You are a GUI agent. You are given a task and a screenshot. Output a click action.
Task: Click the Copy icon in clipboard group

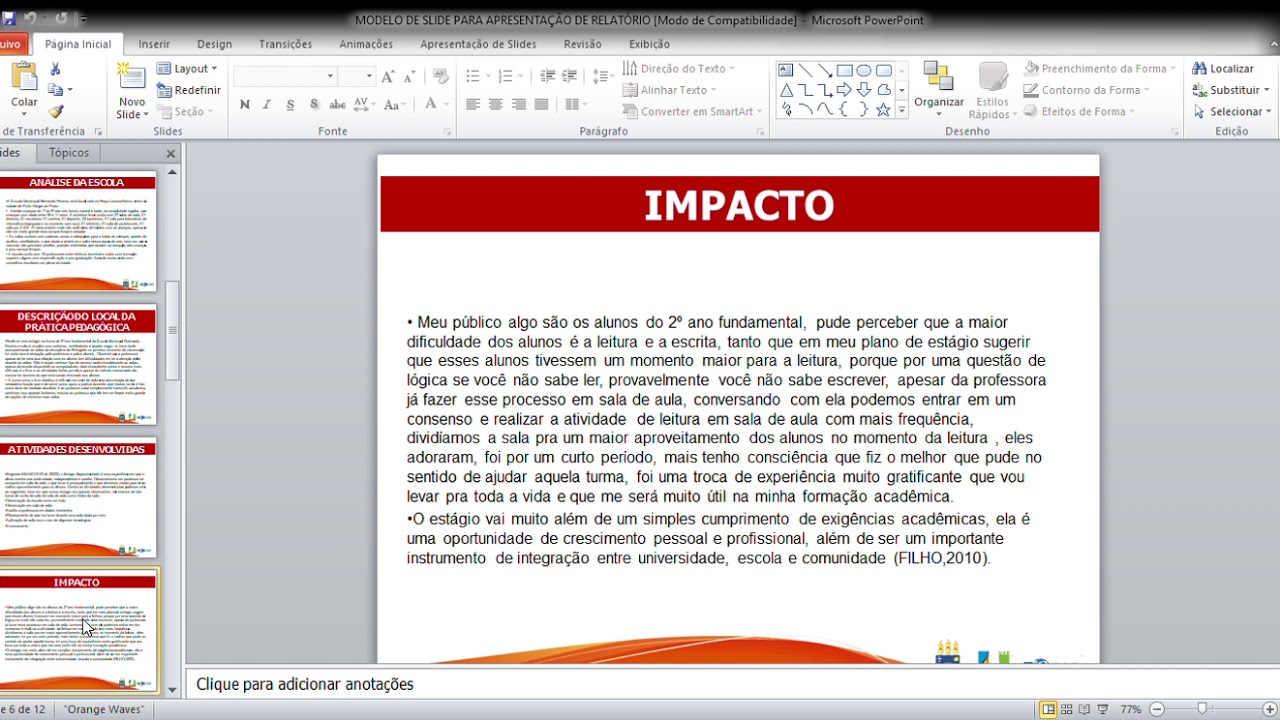click(x=55, y=90)
